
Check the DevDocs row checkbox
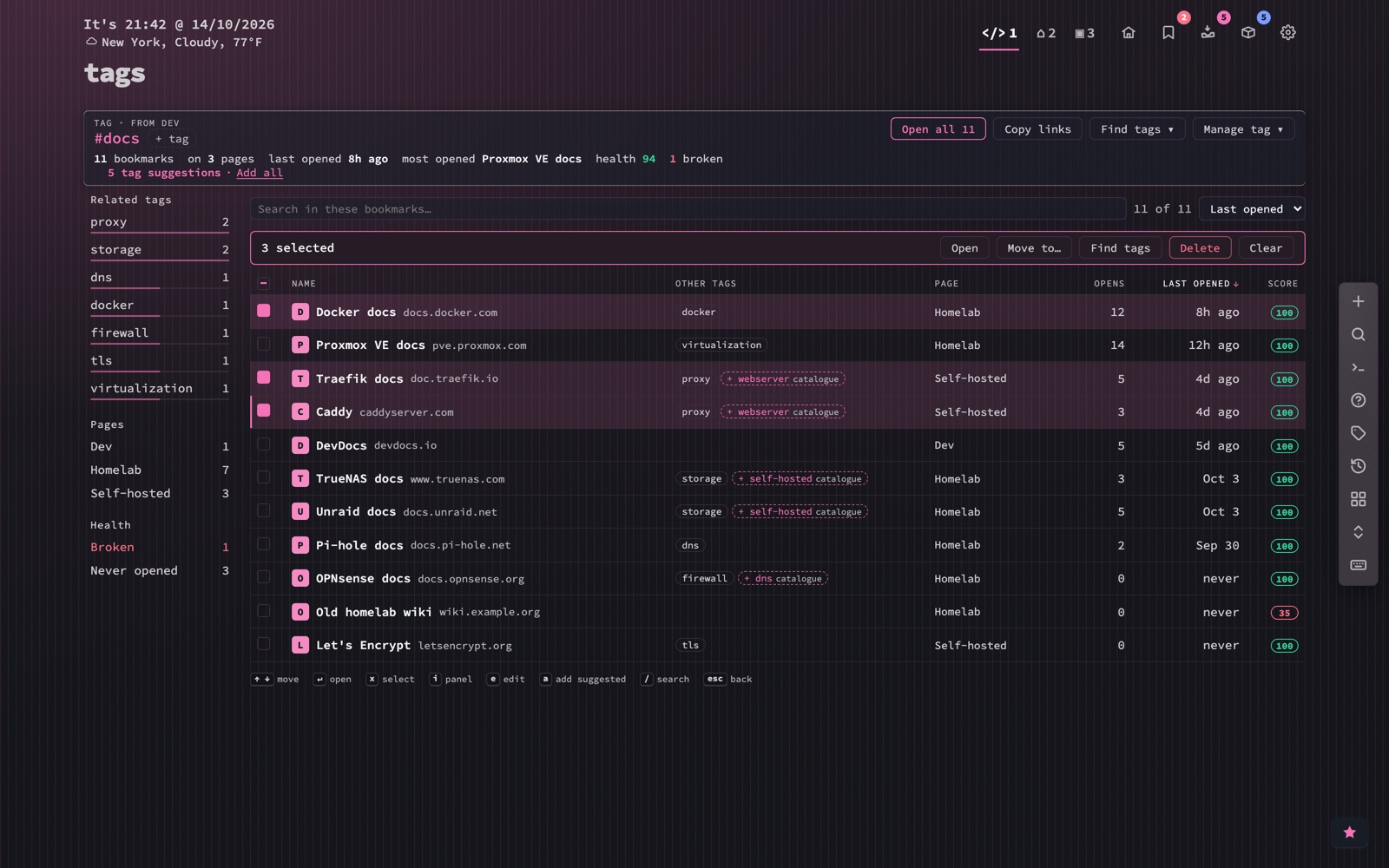[x=264, y=444]
